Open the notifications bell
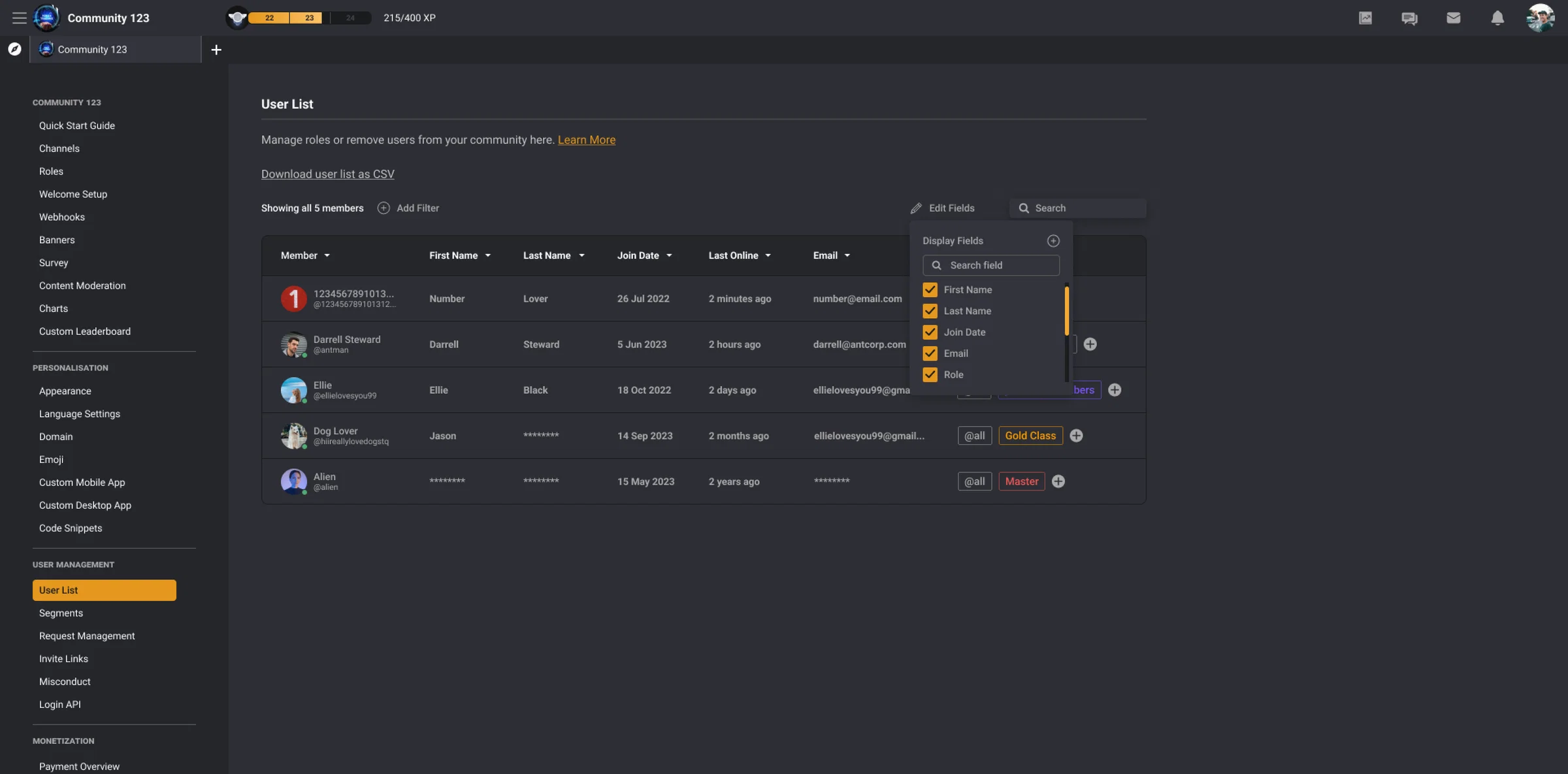This screenshot has height=774, width=1568. pyautogui.click(x=1497, y=18)
